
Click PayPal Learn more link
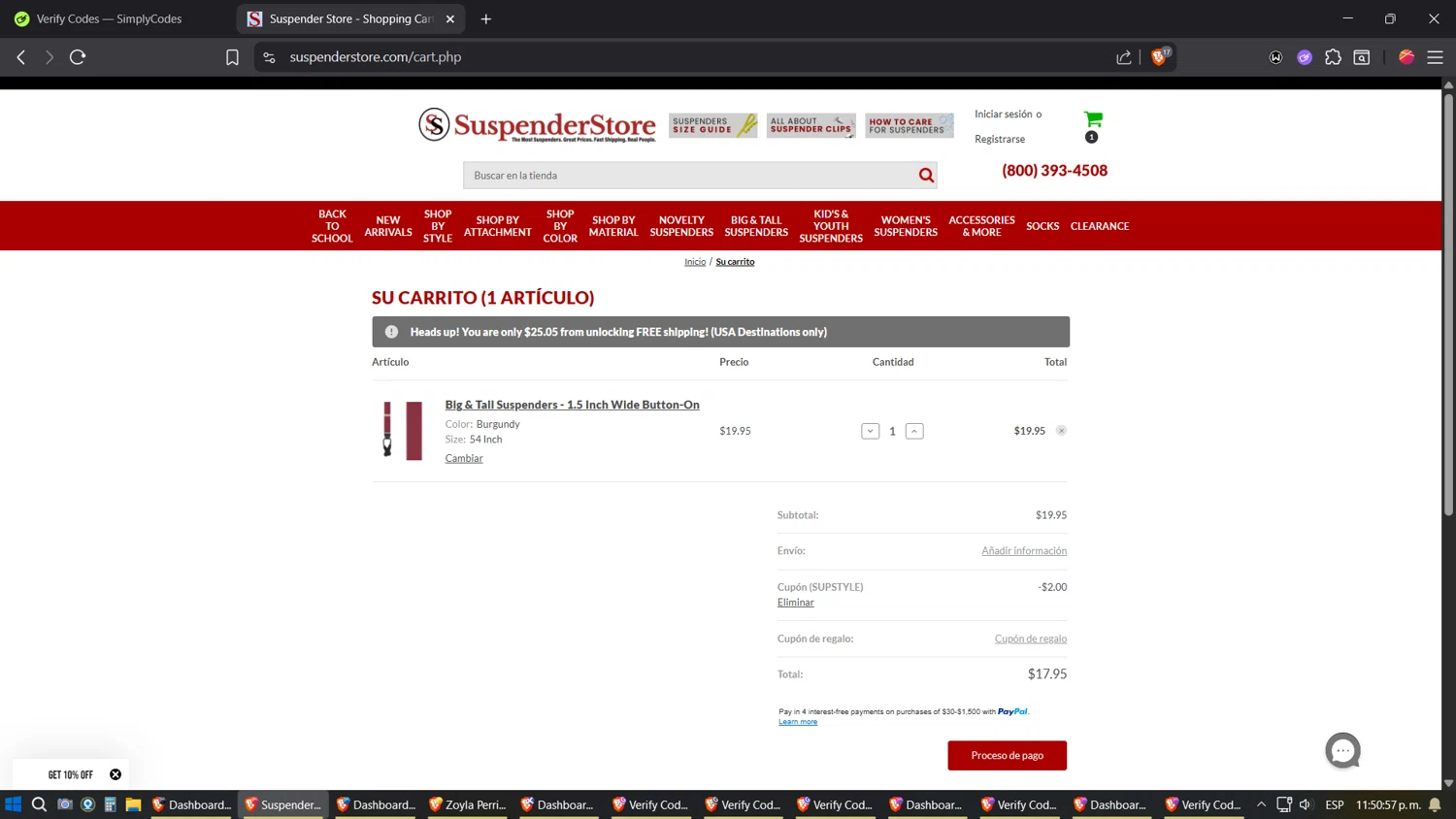pos(798,722)
